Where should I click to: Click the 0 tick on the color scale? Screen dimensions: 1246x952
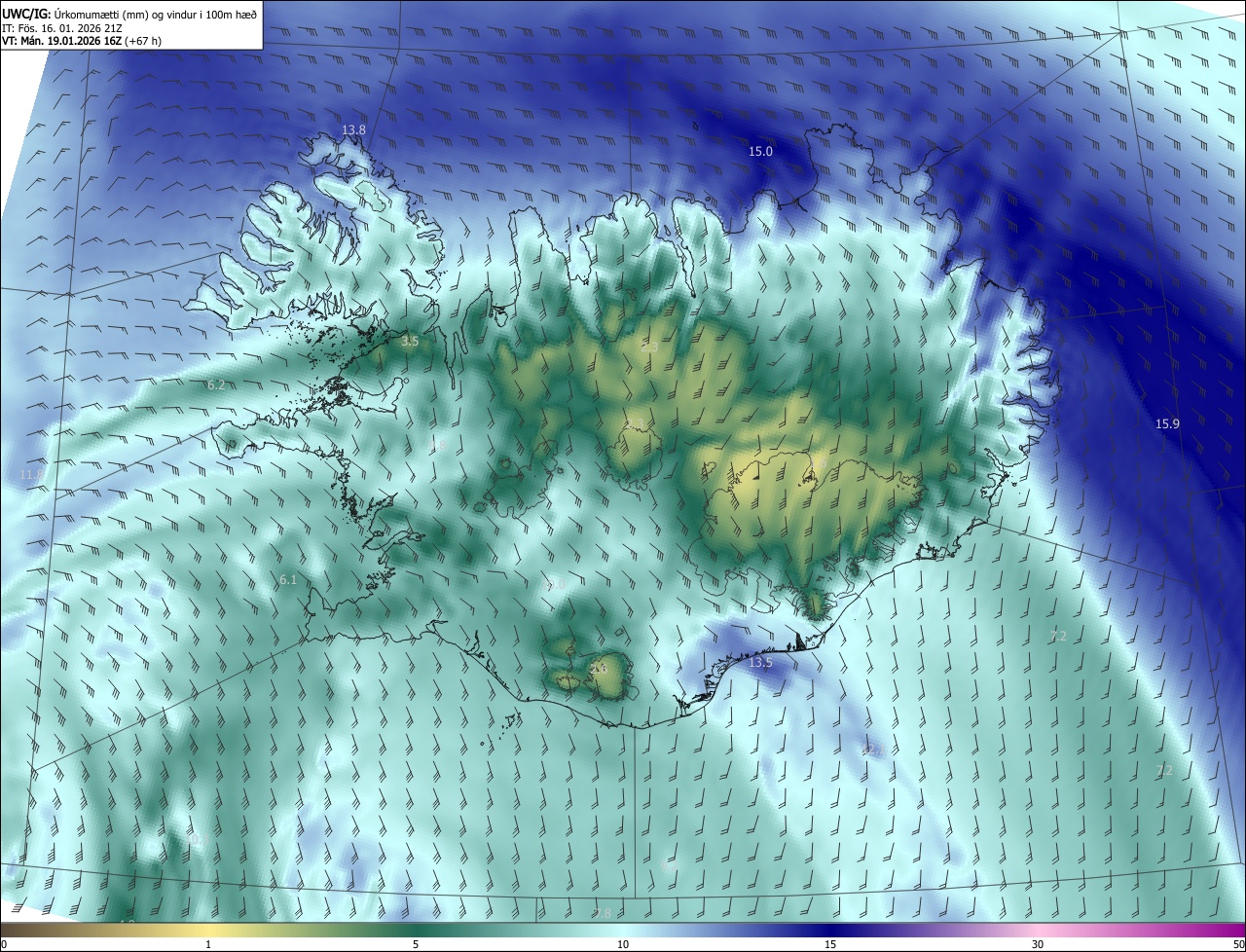click(4, 944)
